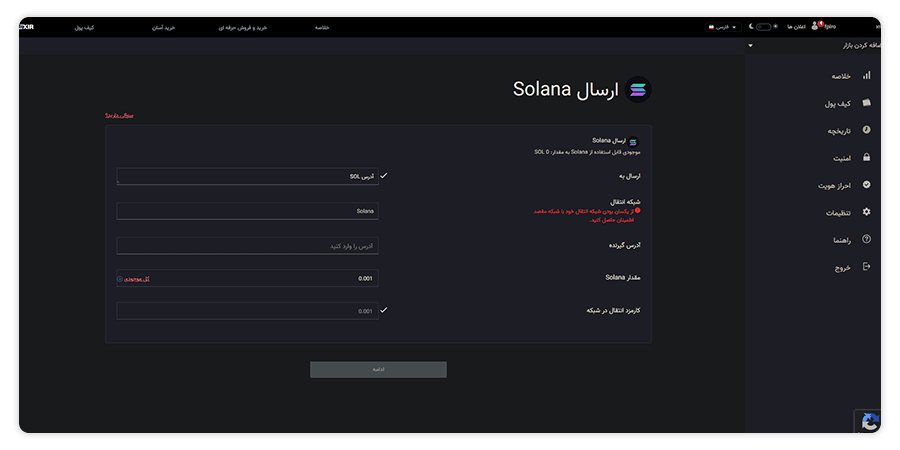Click the red help link above the form

coord(119,115)
